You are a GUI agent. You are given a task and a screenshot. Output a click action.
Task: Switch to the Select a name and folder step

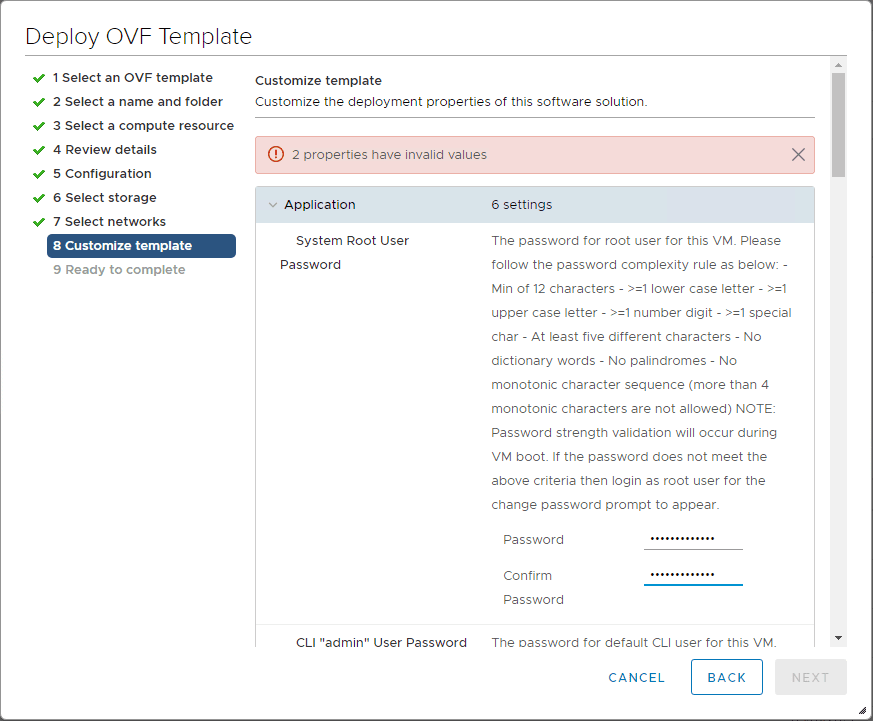click(x=137, y=101)
